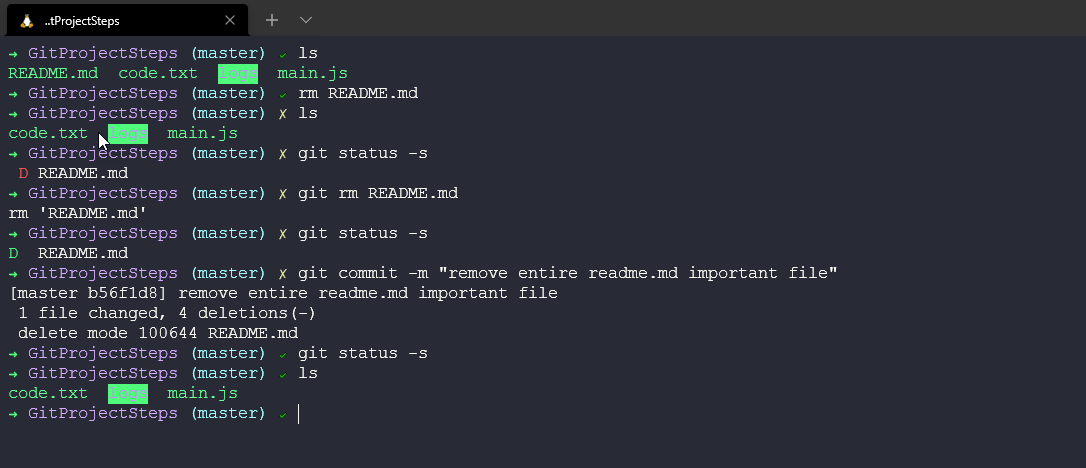1086x468 pixels.
Task: Click README.md in the first ls listing
Action: click(53, 73)
